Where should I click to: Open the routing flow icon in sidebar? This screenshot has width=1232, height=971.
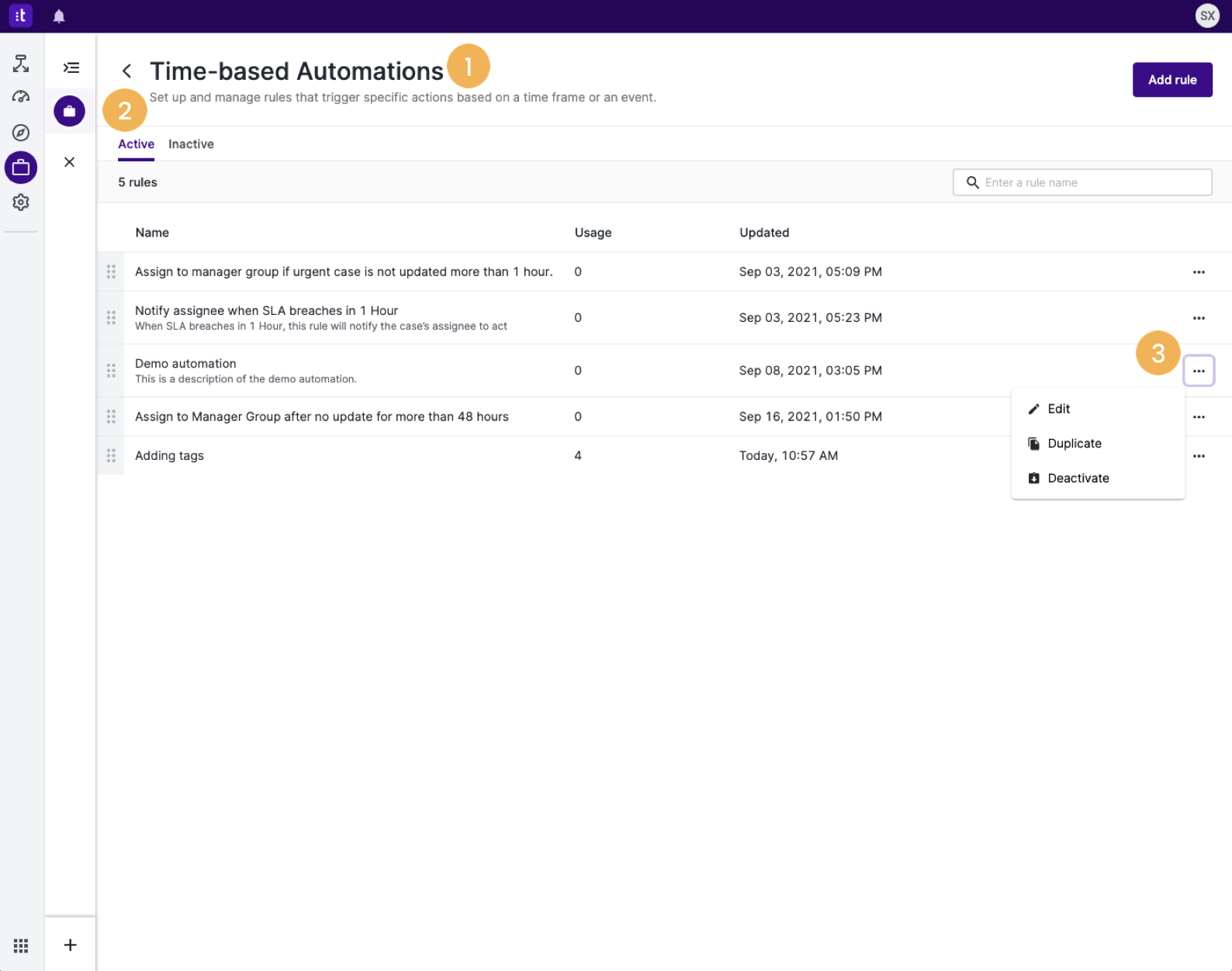coord(21,64)
